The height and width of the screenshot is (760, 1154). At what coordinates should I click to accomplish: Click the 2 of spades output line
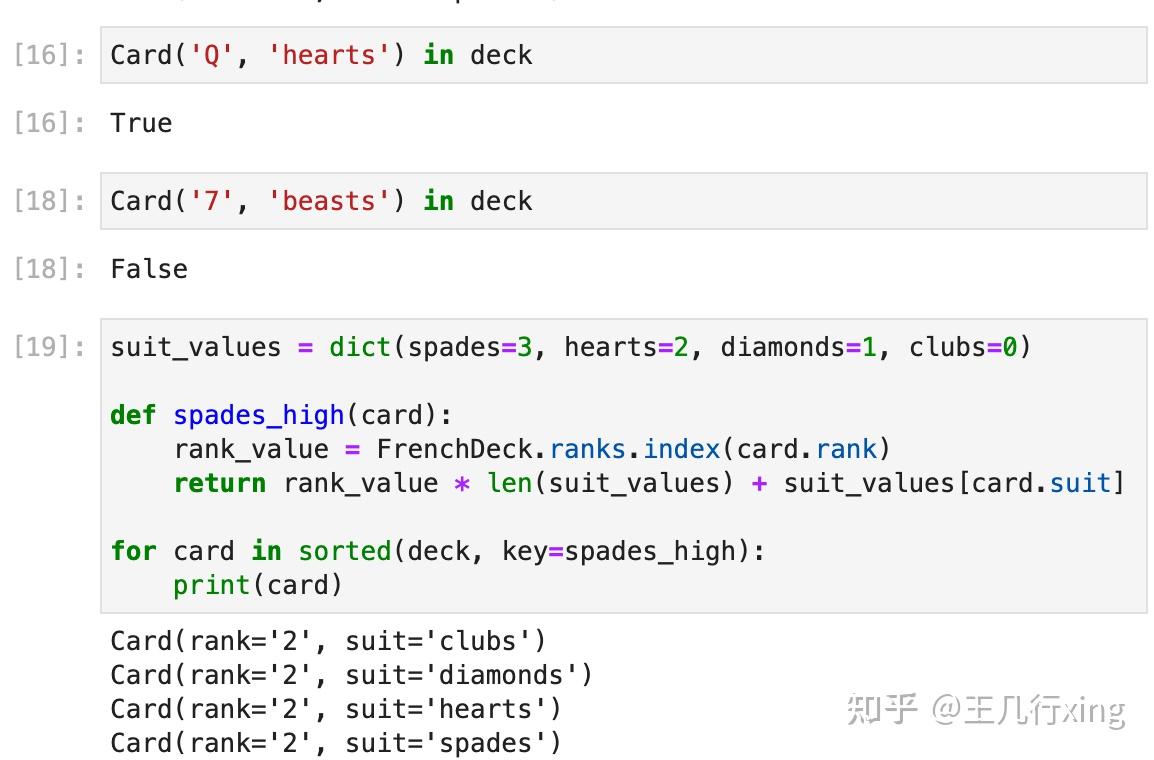coord(336,743)
